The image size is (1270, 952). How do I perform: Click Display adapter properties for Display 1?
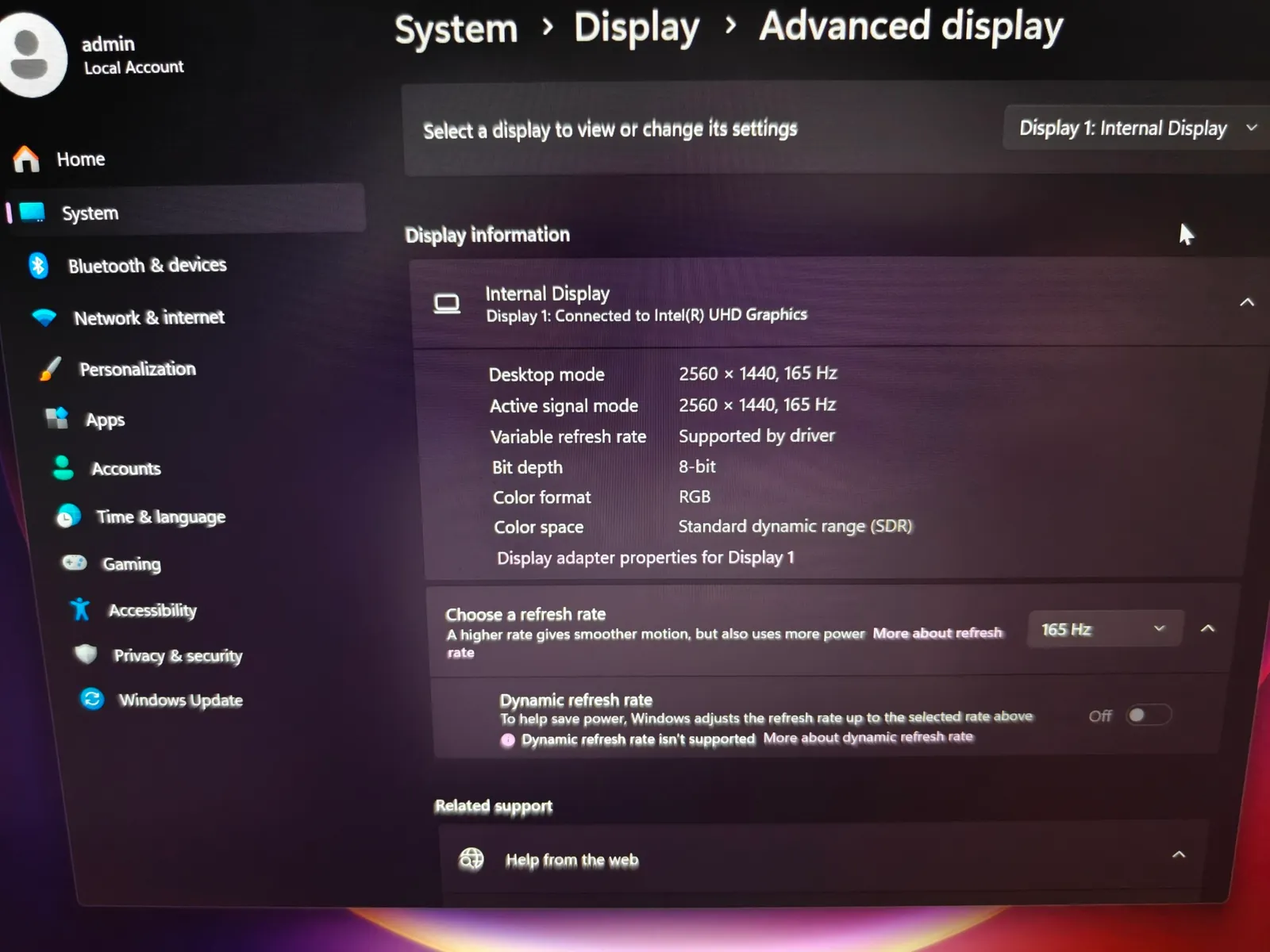tap(645, 558)
